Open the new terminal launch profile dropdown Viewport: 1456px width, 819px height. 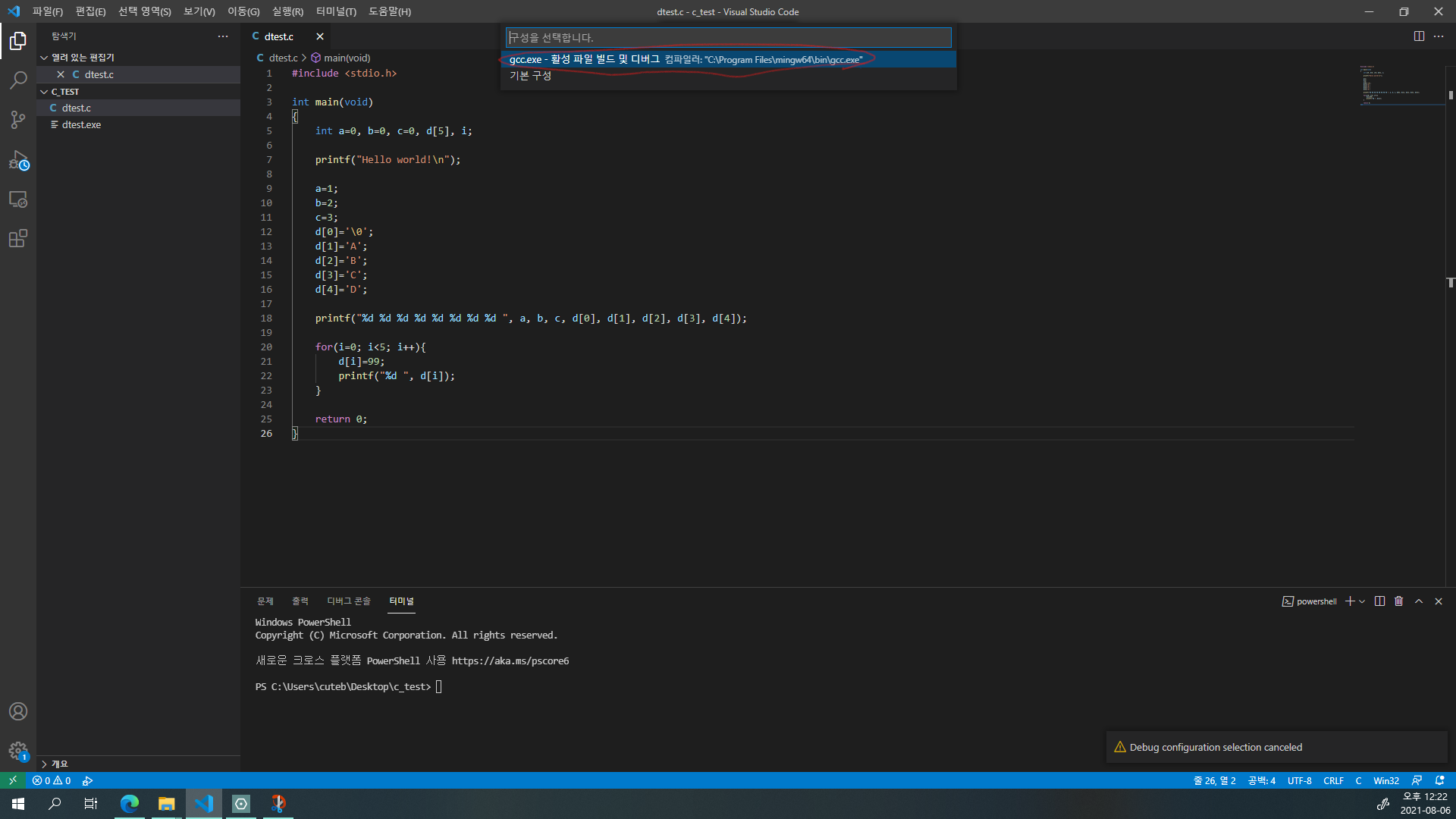(1362, 601)
